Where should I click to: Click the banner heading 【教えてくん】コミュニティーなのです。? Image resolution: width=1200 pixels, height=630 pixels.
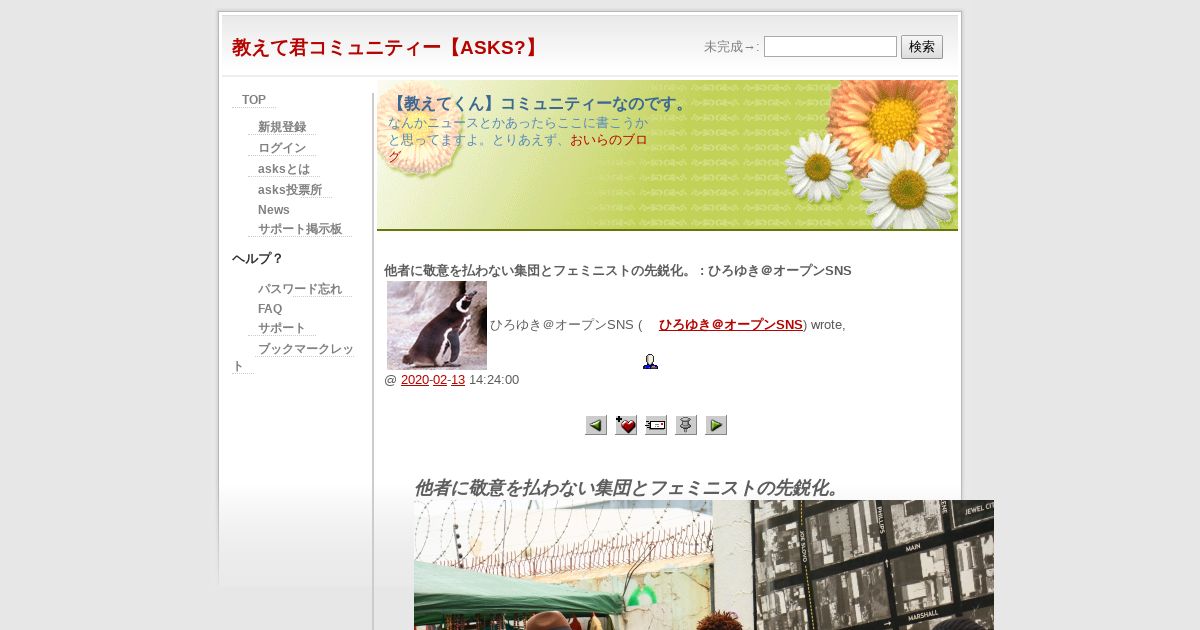pos(541,104)
